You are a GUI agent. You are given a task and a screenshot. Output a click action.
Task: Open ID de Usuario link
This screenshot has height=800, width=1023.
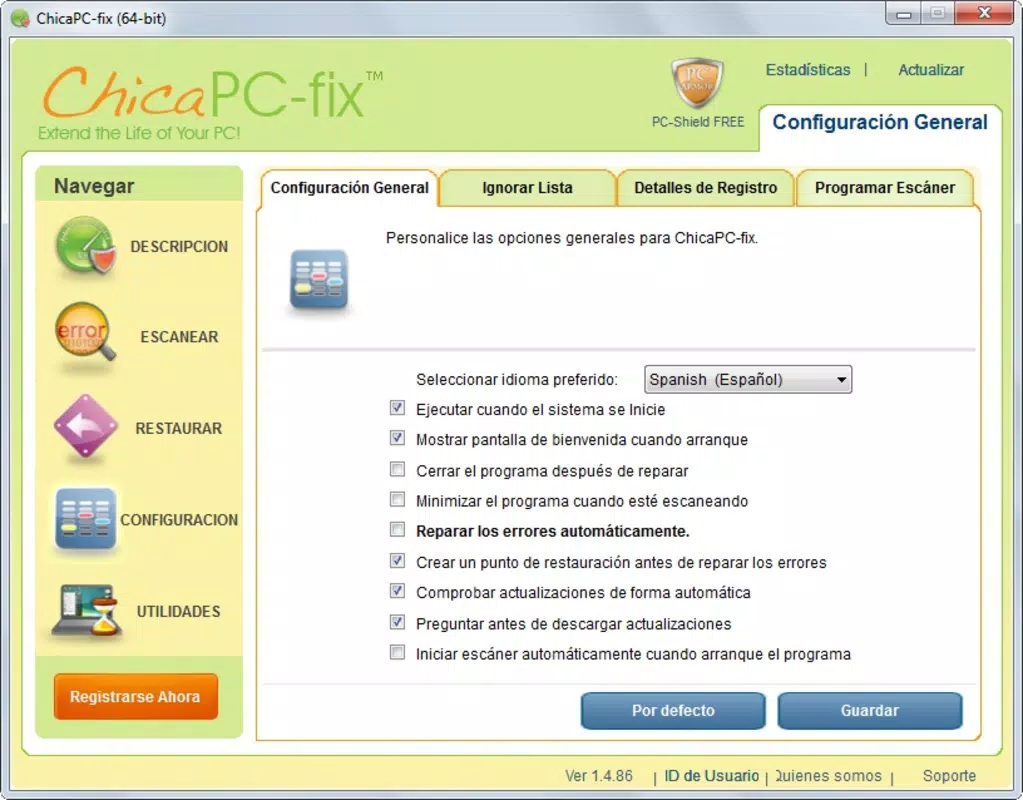[711, 776]
